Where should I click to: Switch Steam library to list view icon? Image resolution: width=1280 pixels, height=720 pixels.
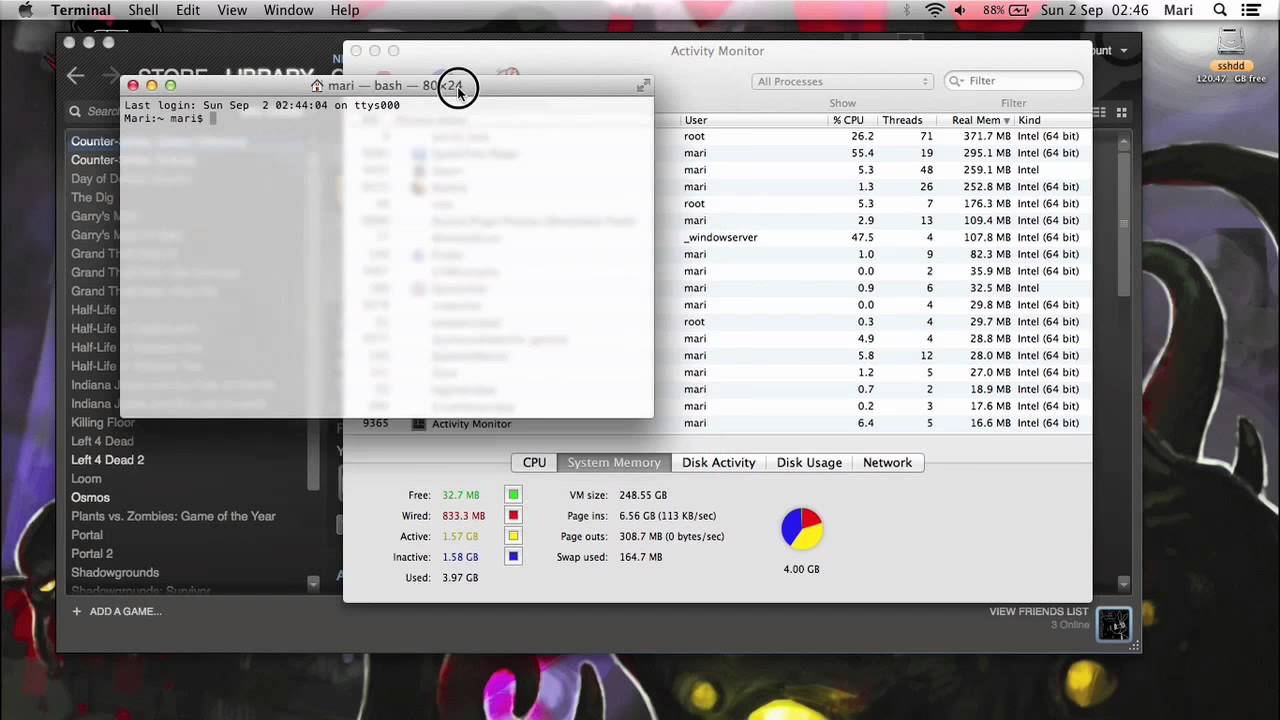[1099, 112]
